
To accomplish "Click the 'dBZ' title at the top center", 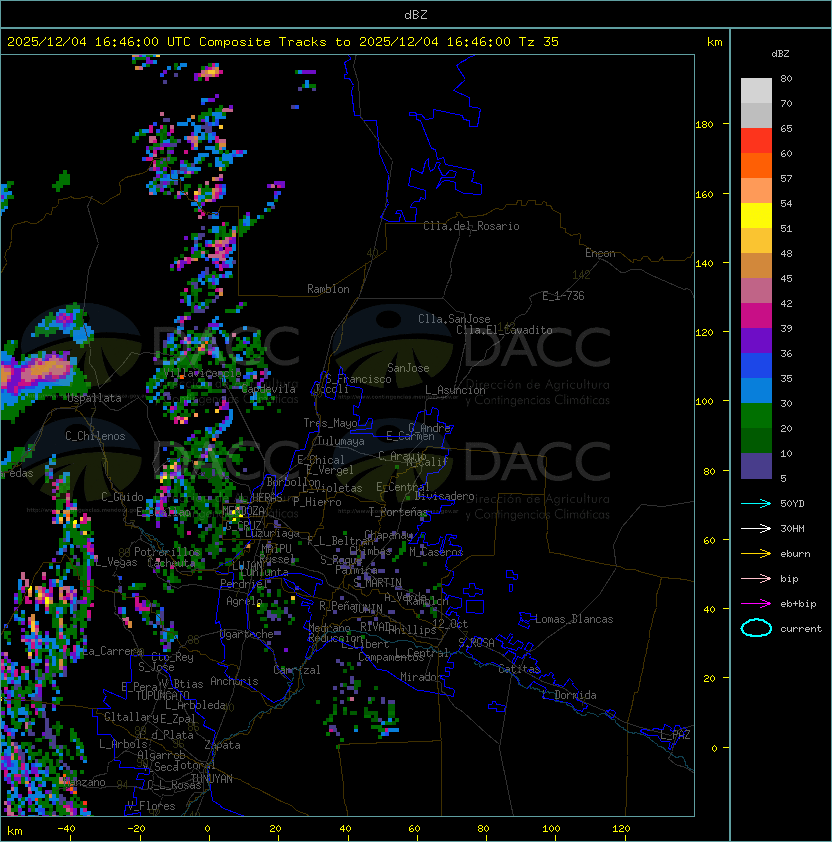I will pyautogui.click(x=416, y=15).
